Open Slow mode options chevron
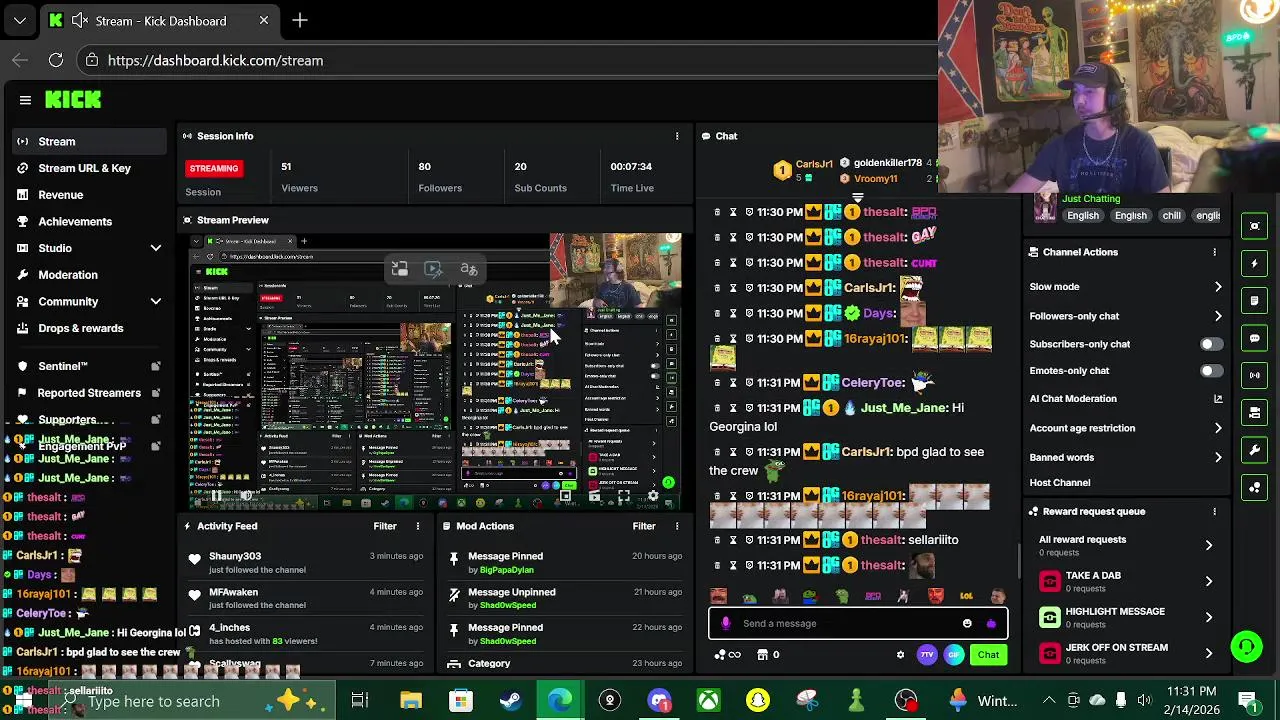Image resolution: width=1280 pixels, height=720 pixels. point(1217,287)
